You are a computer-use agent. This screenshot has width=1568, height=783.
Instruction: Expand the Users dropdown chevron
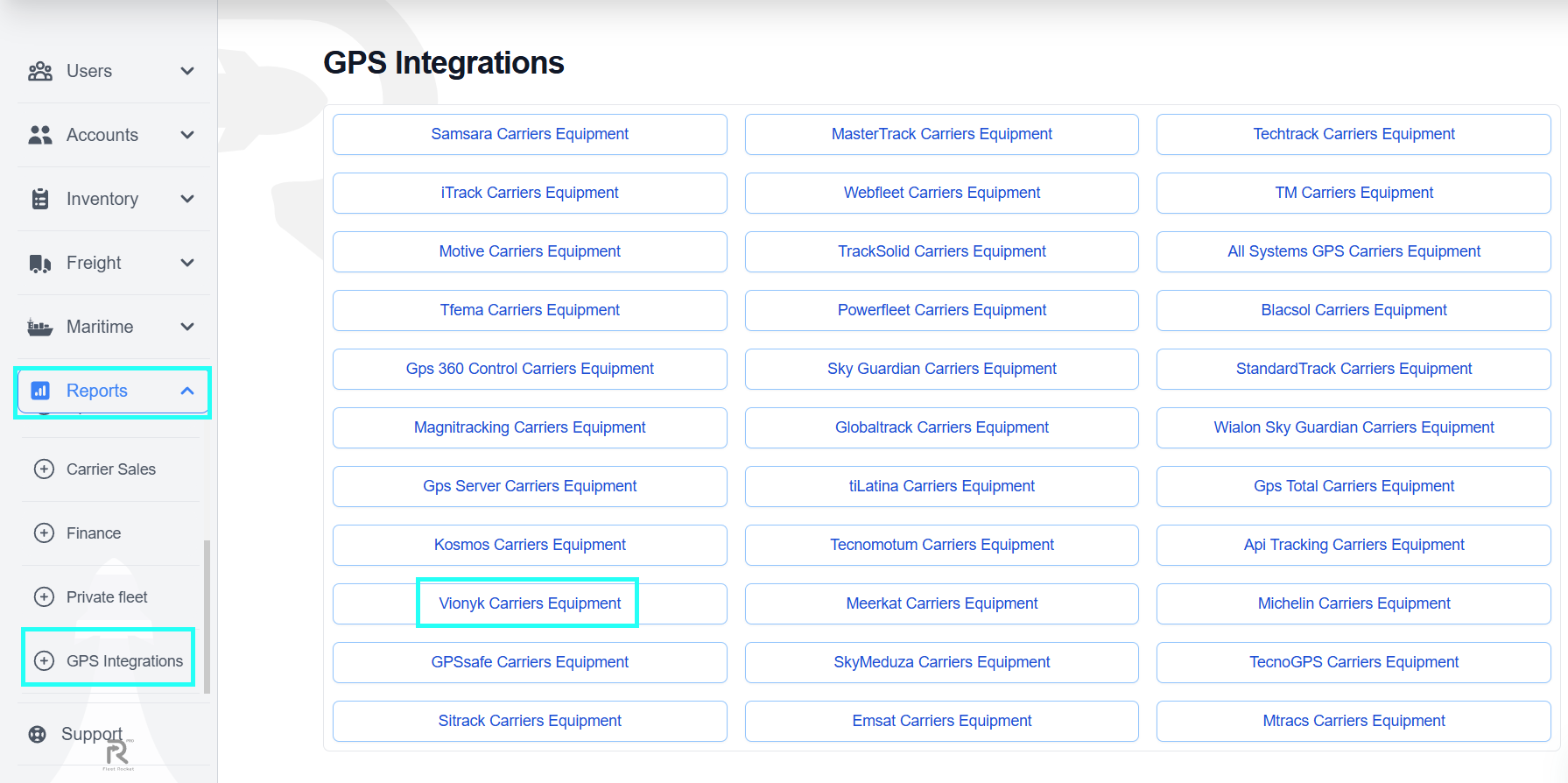coord(186,71)
